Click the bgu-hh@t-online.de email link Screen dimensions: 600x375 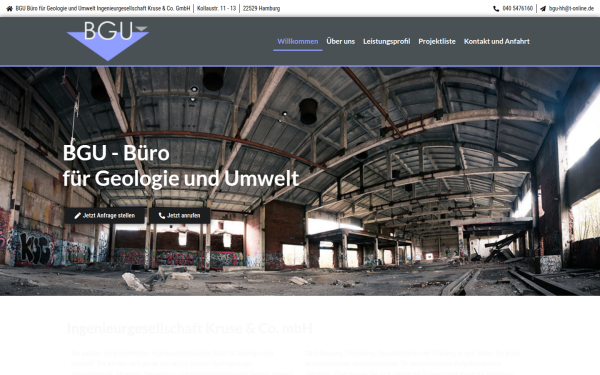point(571,8)
